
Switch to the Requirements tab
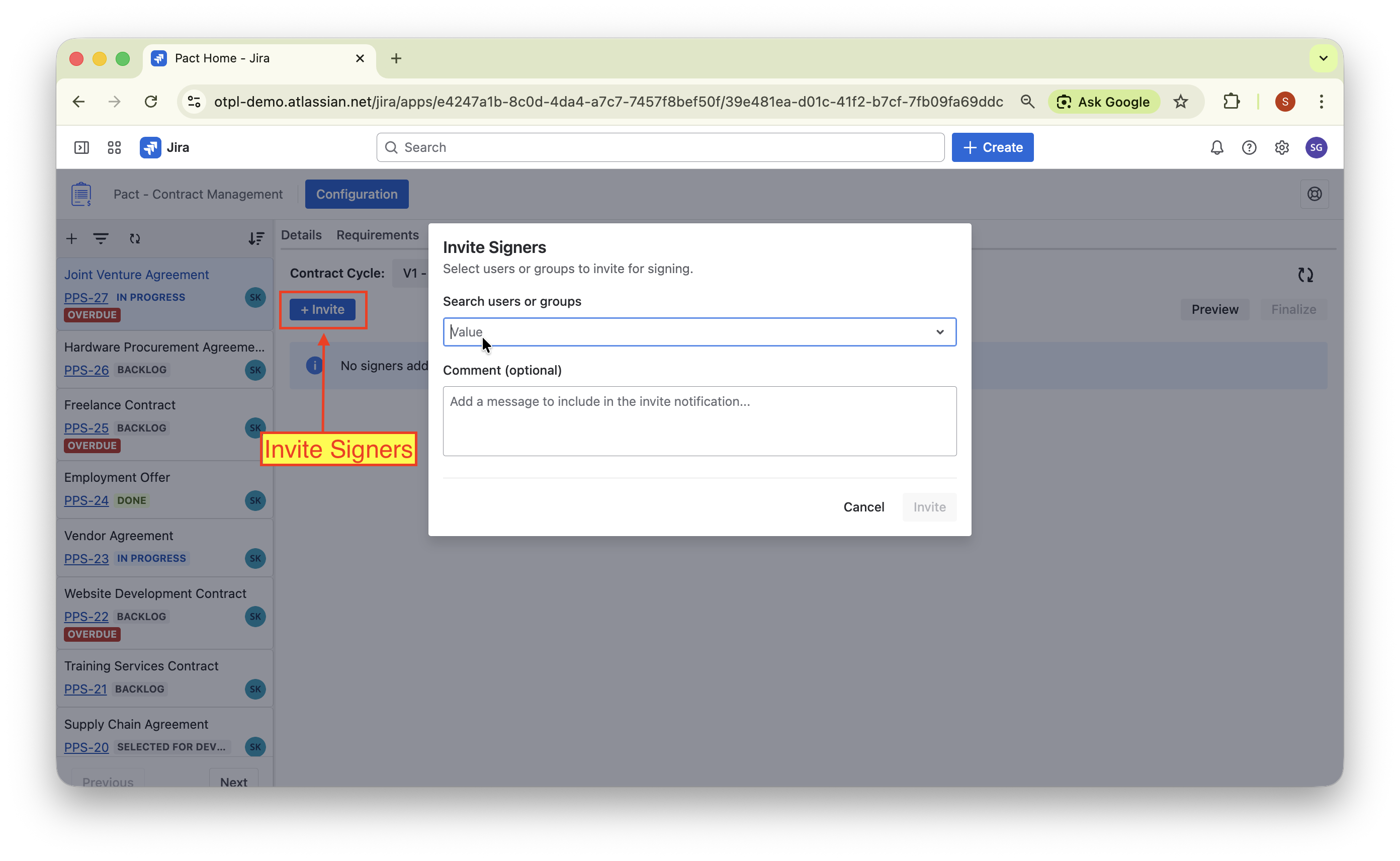[378, 235]
